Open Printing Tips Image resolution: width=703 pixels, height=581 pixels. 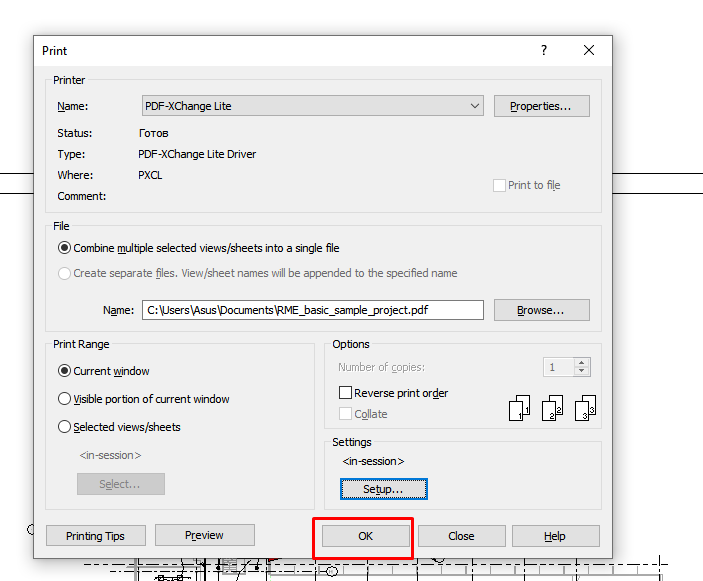coord(95,536)
